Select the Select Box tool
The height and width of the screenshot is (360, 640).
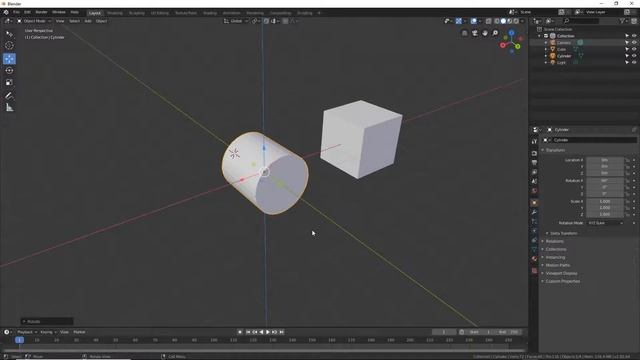coord(9,34)
